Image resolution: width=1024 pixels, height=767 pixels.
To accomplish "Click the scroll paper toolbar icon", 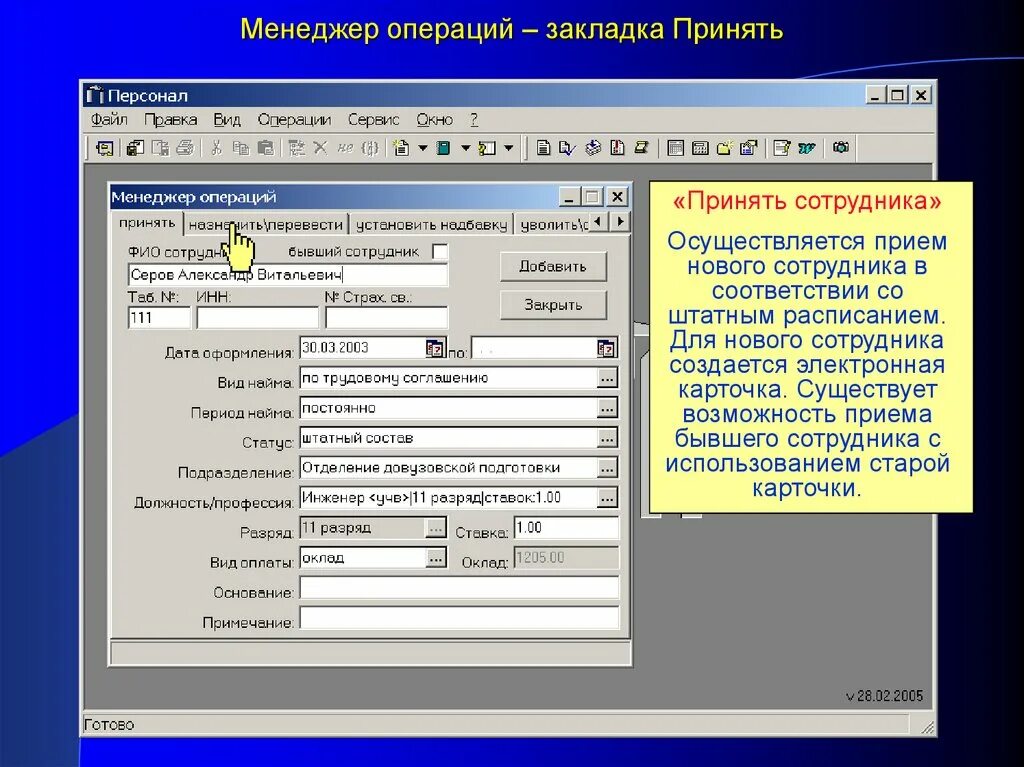I will 642,148.
